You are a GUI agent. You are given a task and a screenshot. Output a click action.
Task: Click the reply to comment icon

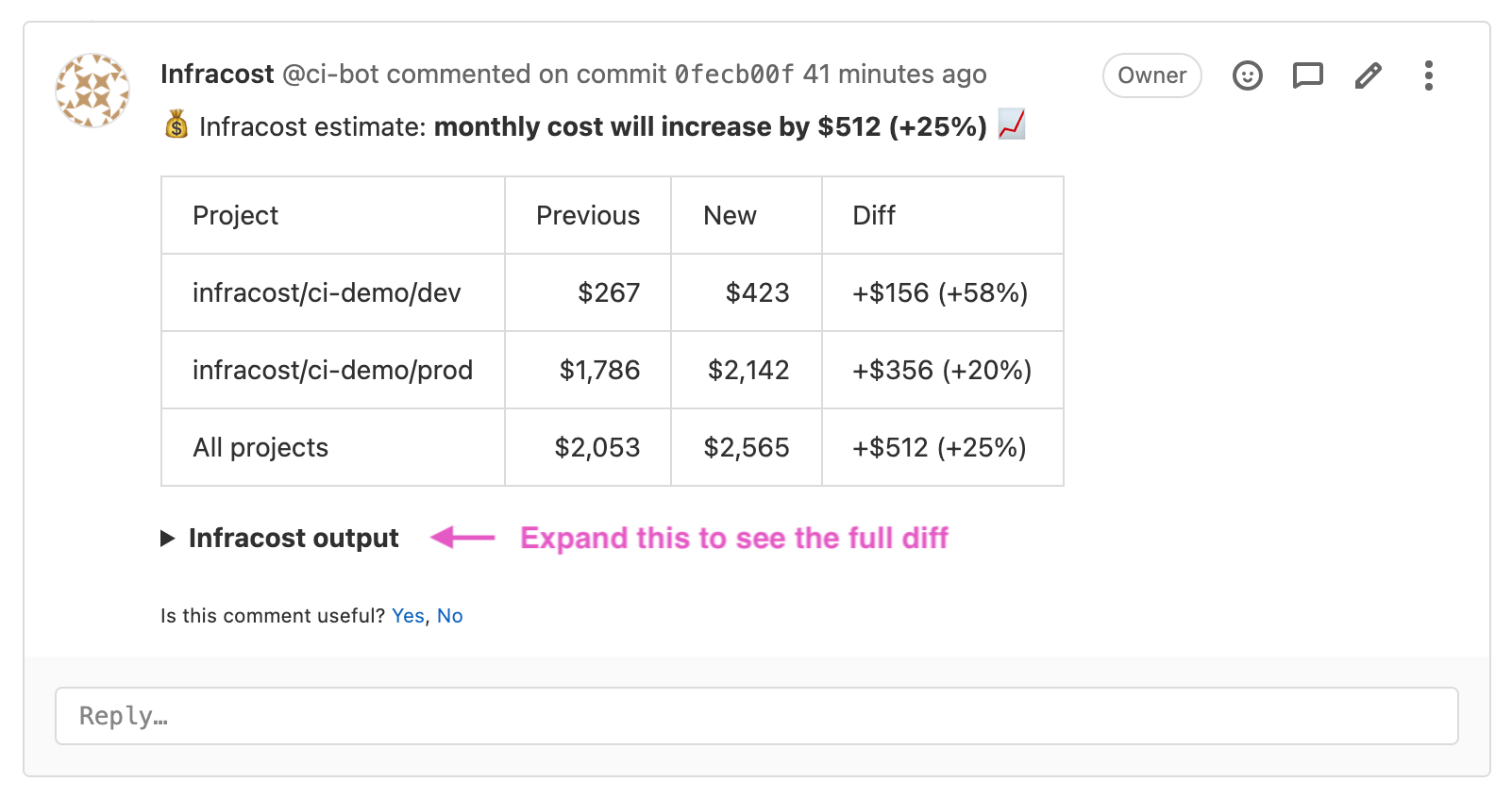1307,75
